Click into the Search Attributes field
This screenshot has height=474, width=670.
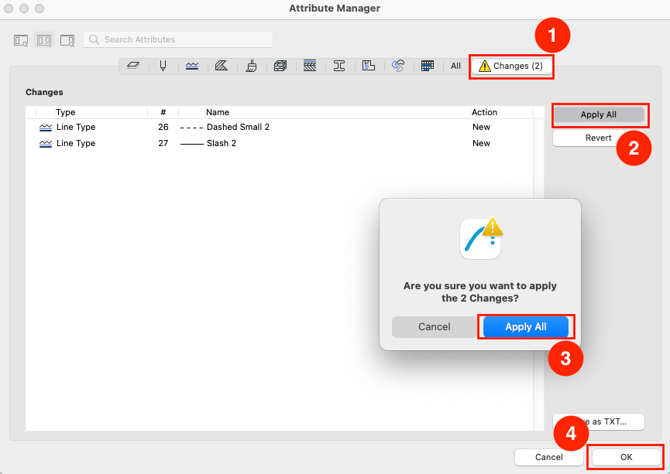(180, 40)
